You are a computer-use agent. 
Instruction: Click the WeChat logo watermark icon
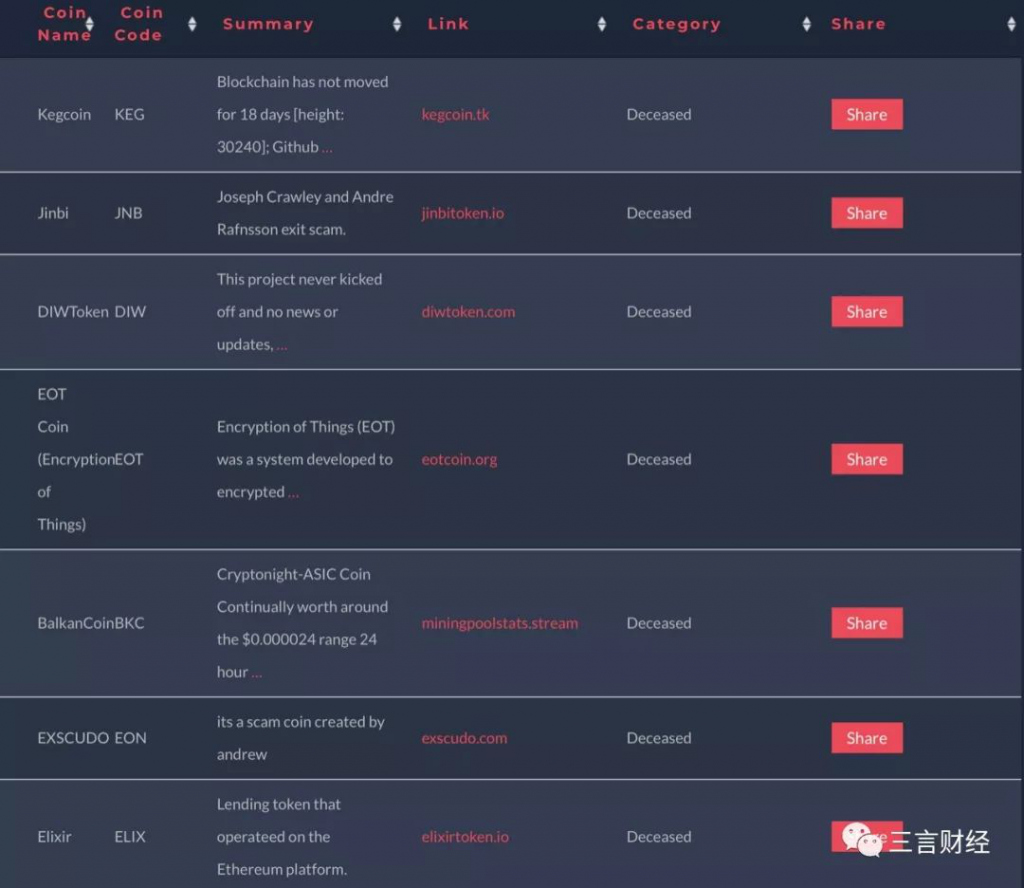pyautogui.click(x=862, y=840)
